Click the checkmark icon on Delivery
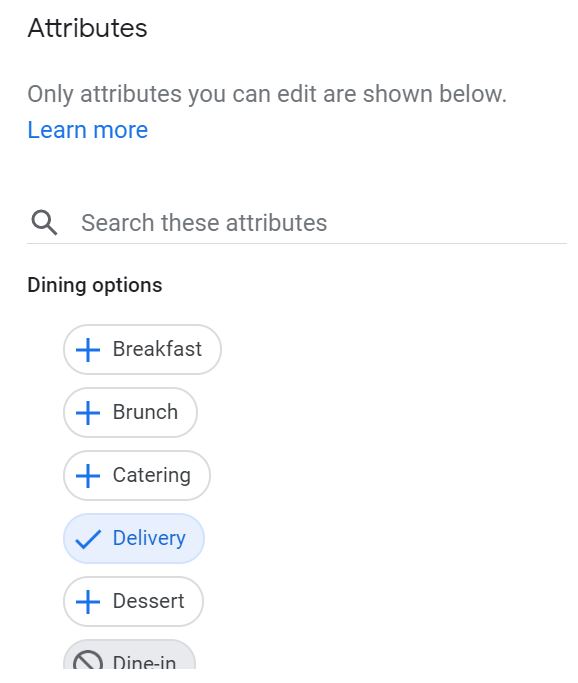Image resolution: width=578 pixels, height=683 pixels. [88, 539]
